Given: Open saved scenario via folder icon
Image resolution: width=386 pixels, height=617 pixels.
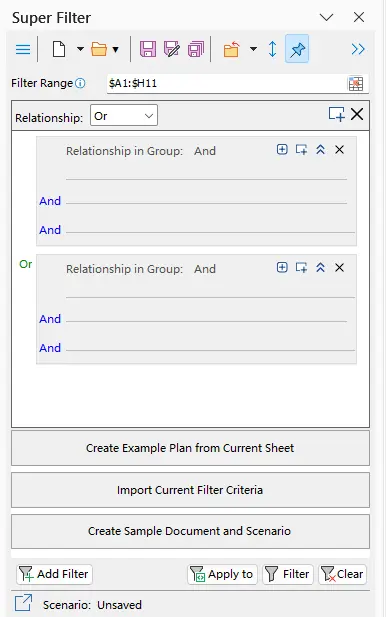Looking at the screenshot, I should tap(99, 49).
